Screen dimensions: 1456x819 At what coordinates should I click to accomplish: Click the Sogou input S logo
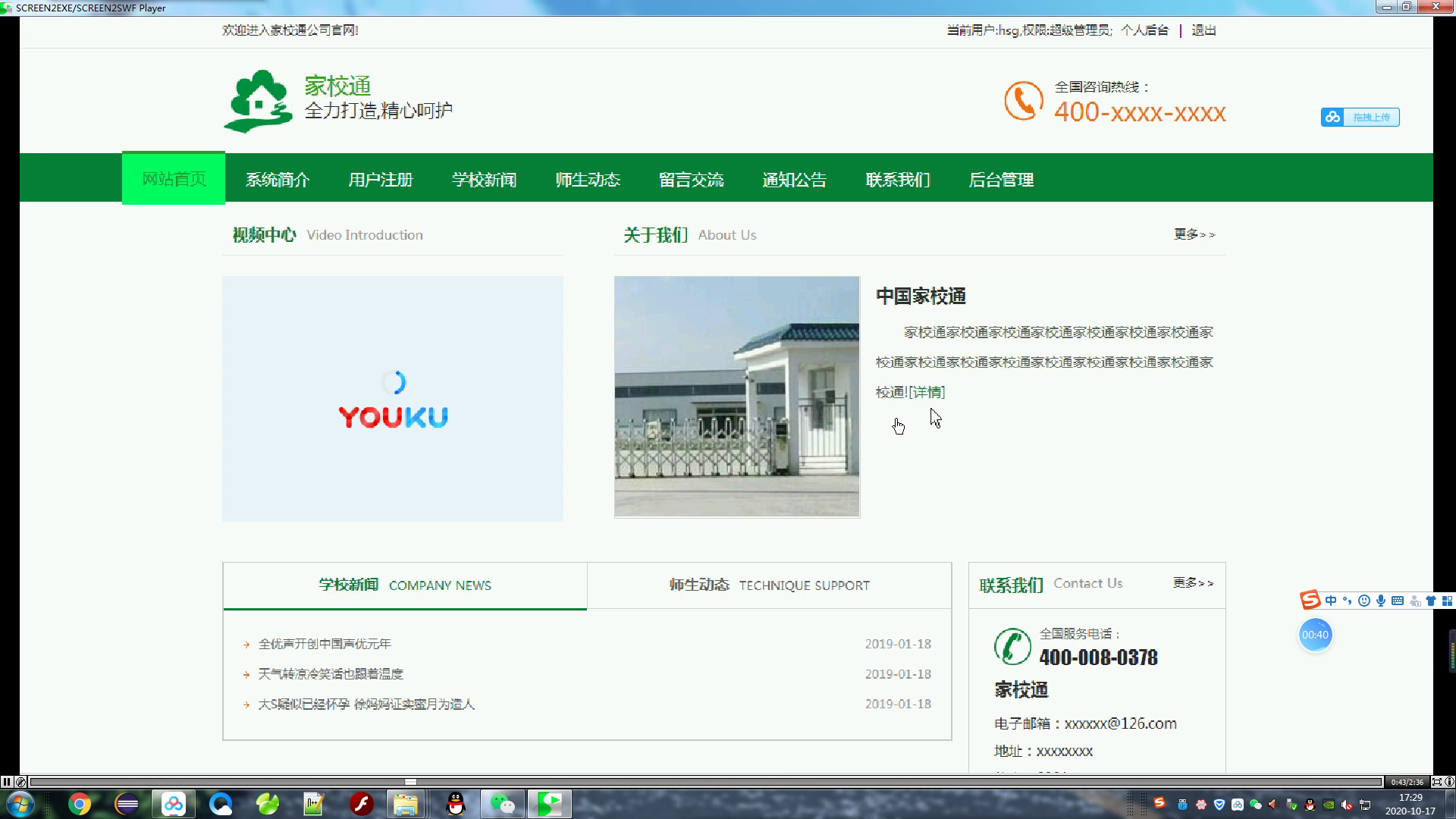pos(1310,600)
